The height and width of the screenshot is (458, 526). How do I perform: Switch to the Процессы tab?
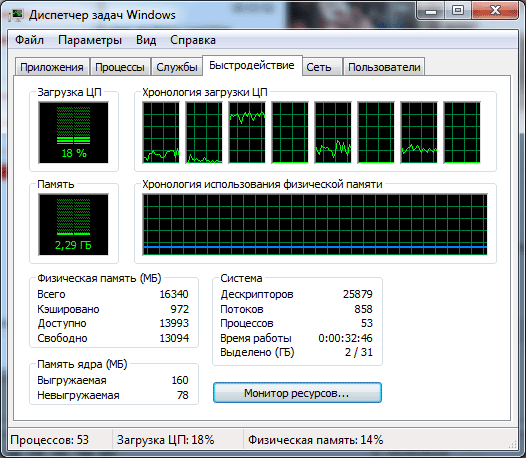point(120,67)
